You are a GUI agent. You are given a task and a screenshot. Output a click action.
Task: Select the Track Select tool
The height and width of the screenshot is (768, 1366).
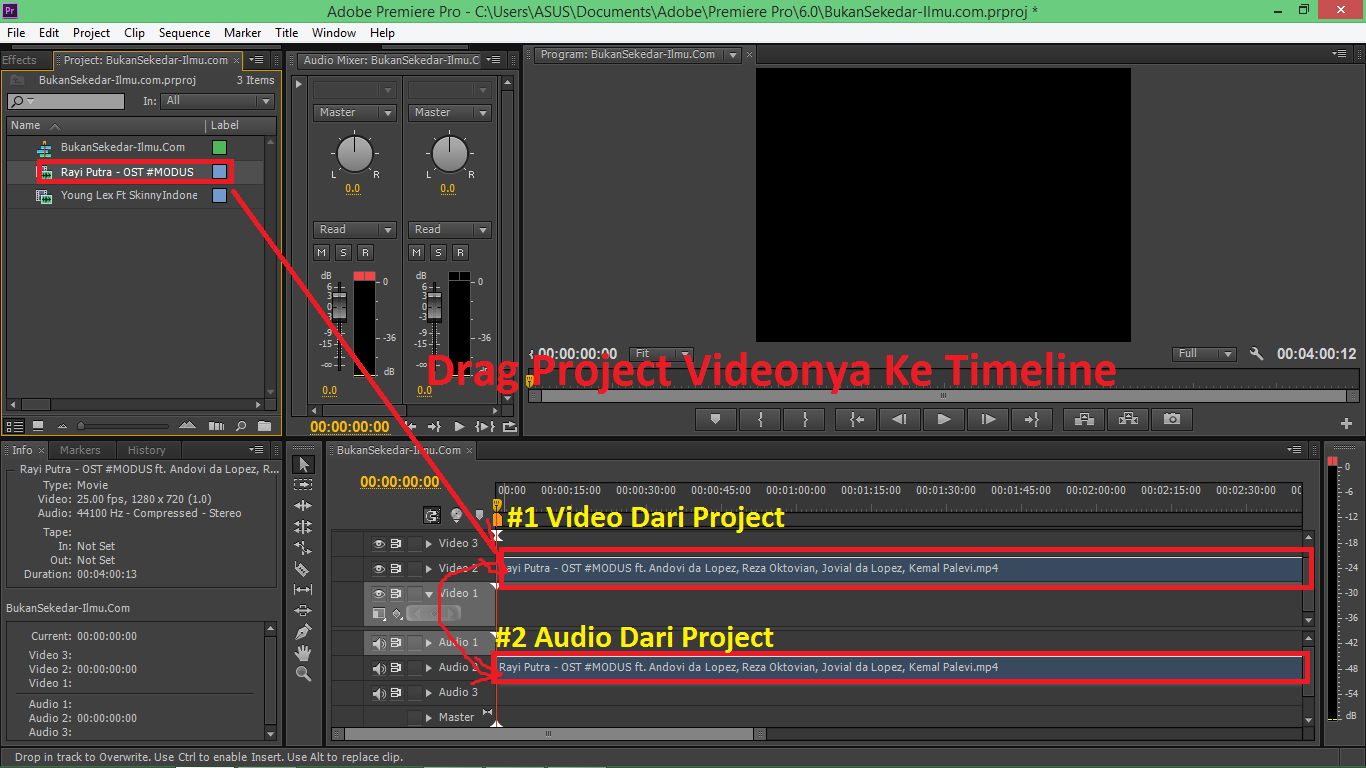point(303,484)
